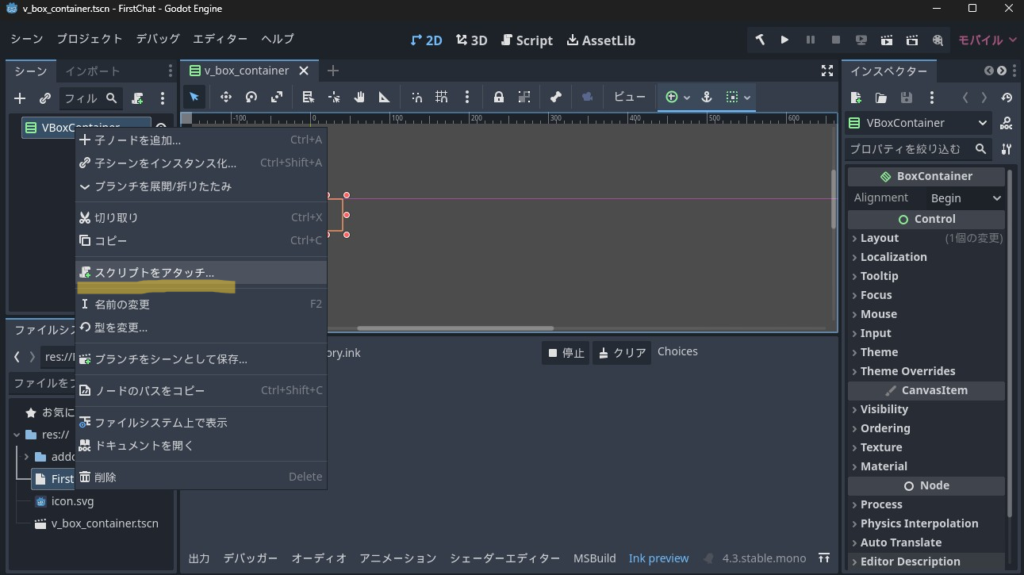The image size is (1024, 575).
Task: Open the container sizing dropdown
Action: [x=738, y=97]
